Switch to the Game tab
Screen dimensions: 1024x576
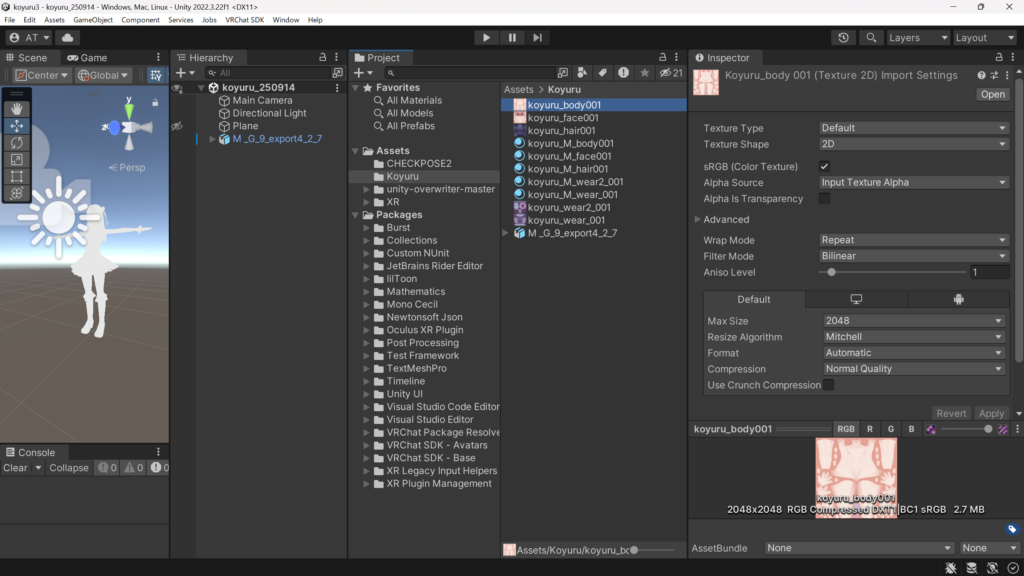point(87,58)
